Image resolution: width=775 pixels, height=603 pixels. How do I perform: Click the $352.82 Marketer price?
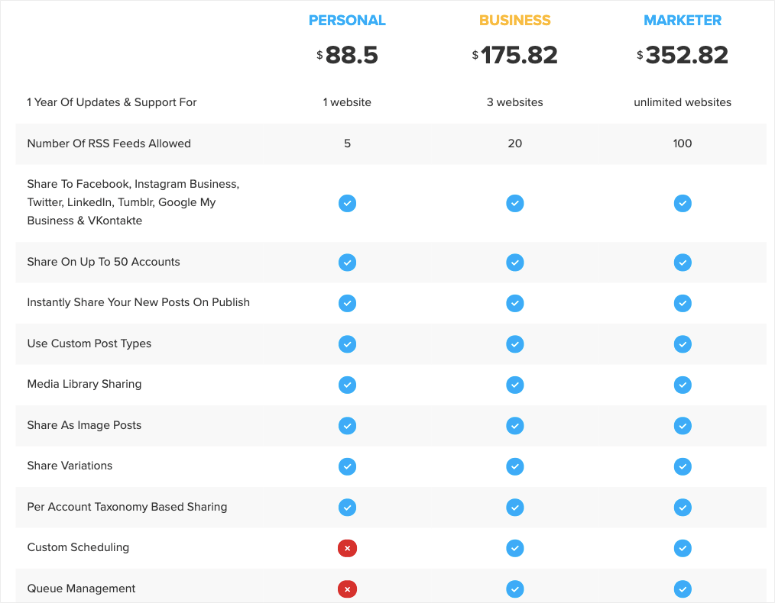[x=682, y=56]
